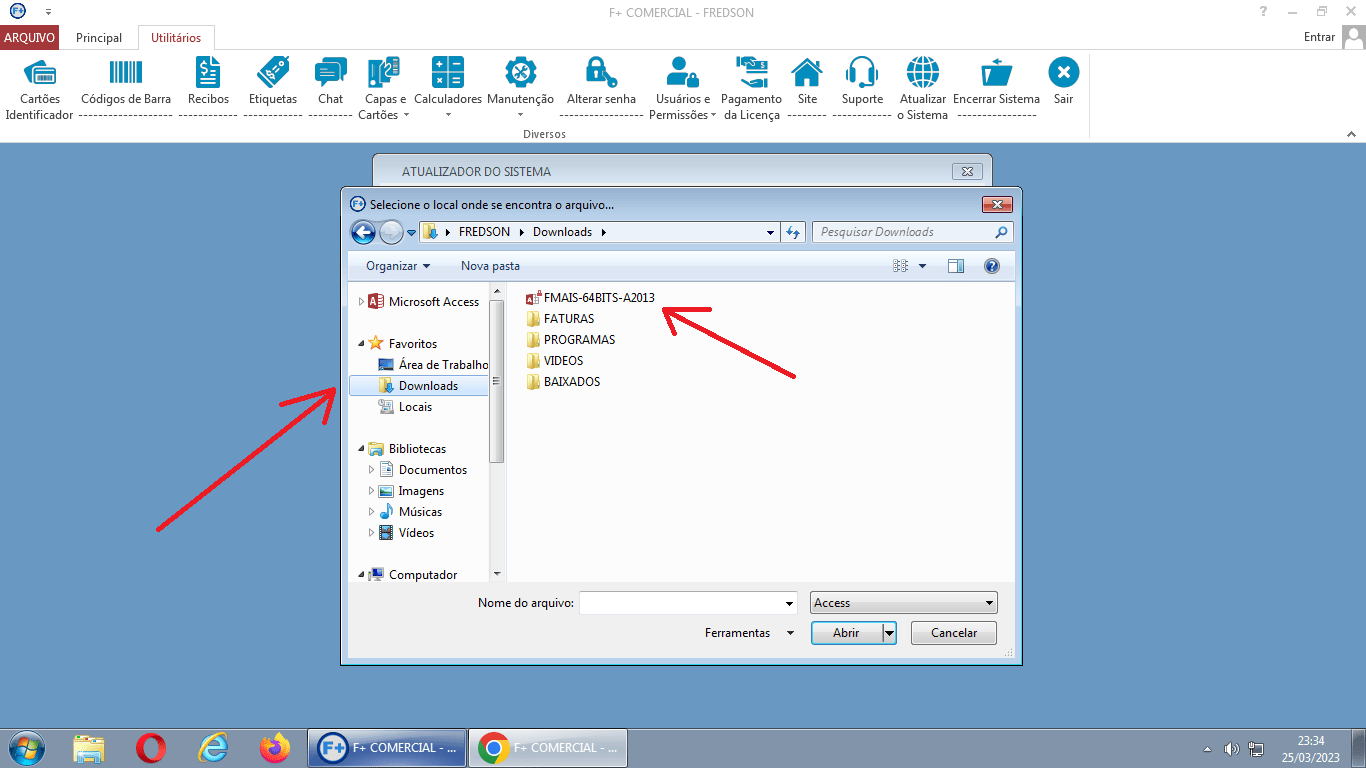Open Usuários e Permissões icon
The image size is (1366, 768).
tap(683, 73)
